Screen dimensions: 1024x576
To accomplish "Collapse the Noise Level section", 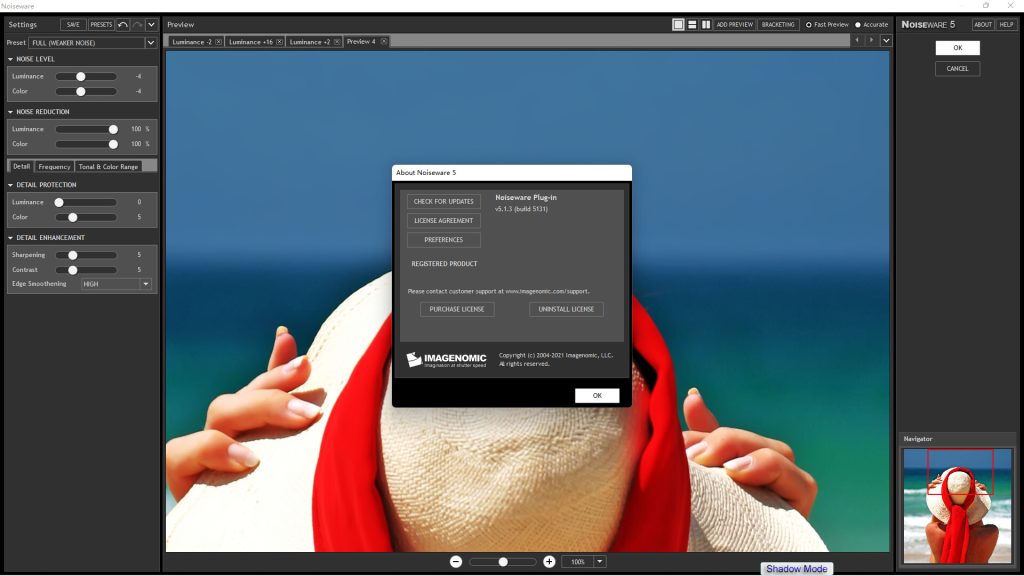I will [10, 59].
